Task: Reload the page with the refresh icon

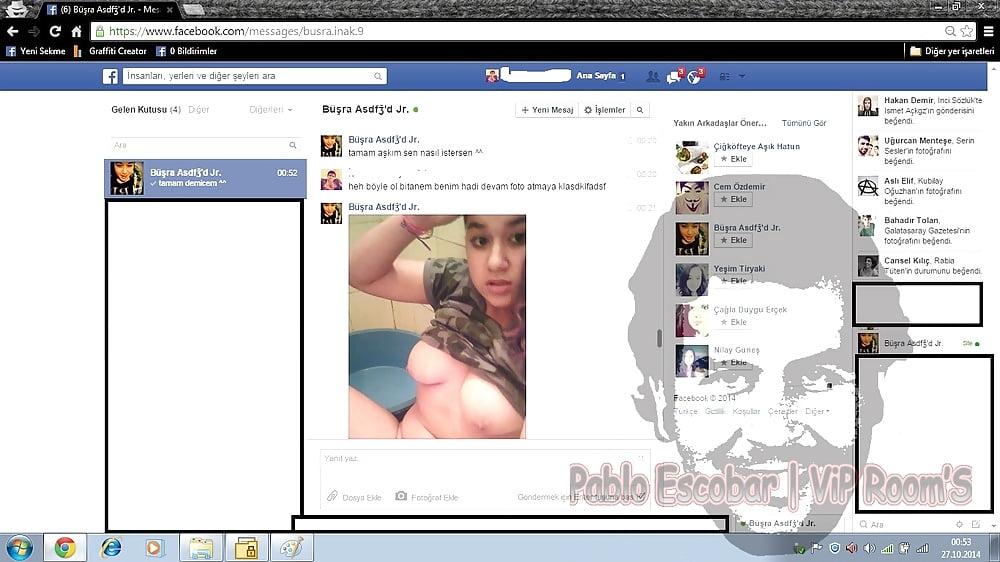Action: (55, 31)
